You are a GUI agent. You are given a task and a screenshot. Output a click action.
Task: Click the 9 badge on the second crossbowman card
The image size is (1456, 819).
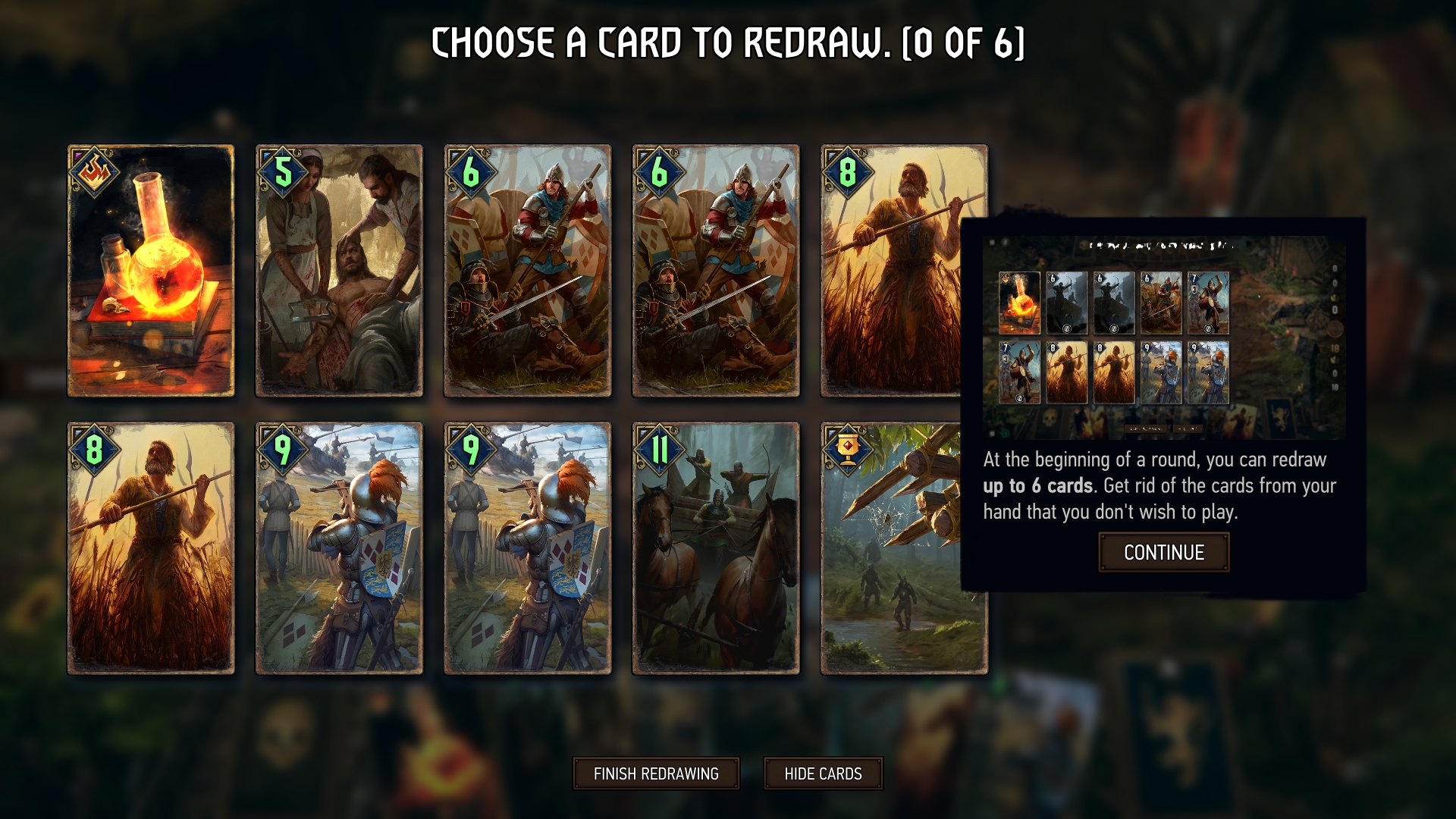[470, 450]
